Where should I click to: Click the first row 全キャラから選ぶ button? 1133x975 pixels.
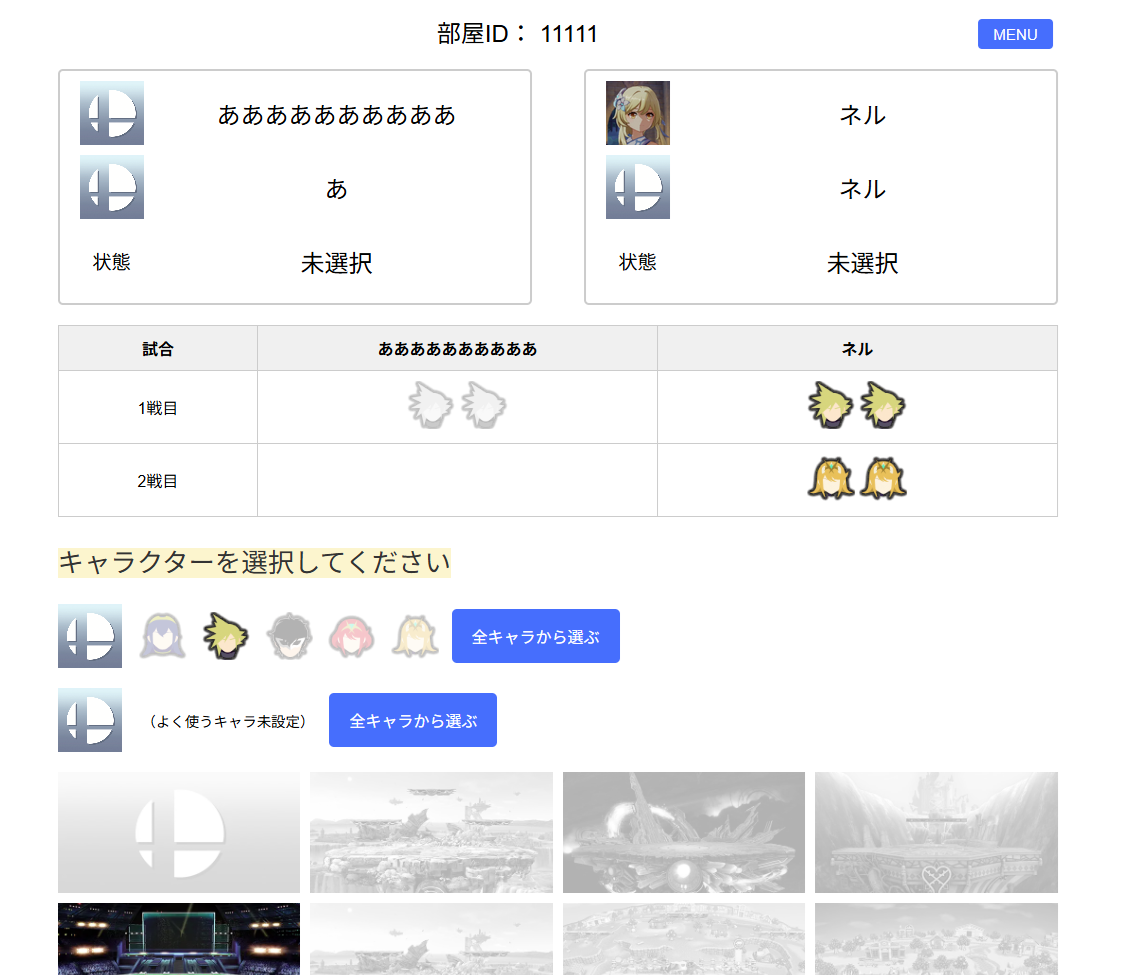pyautogui.click(x=535, y=636)
